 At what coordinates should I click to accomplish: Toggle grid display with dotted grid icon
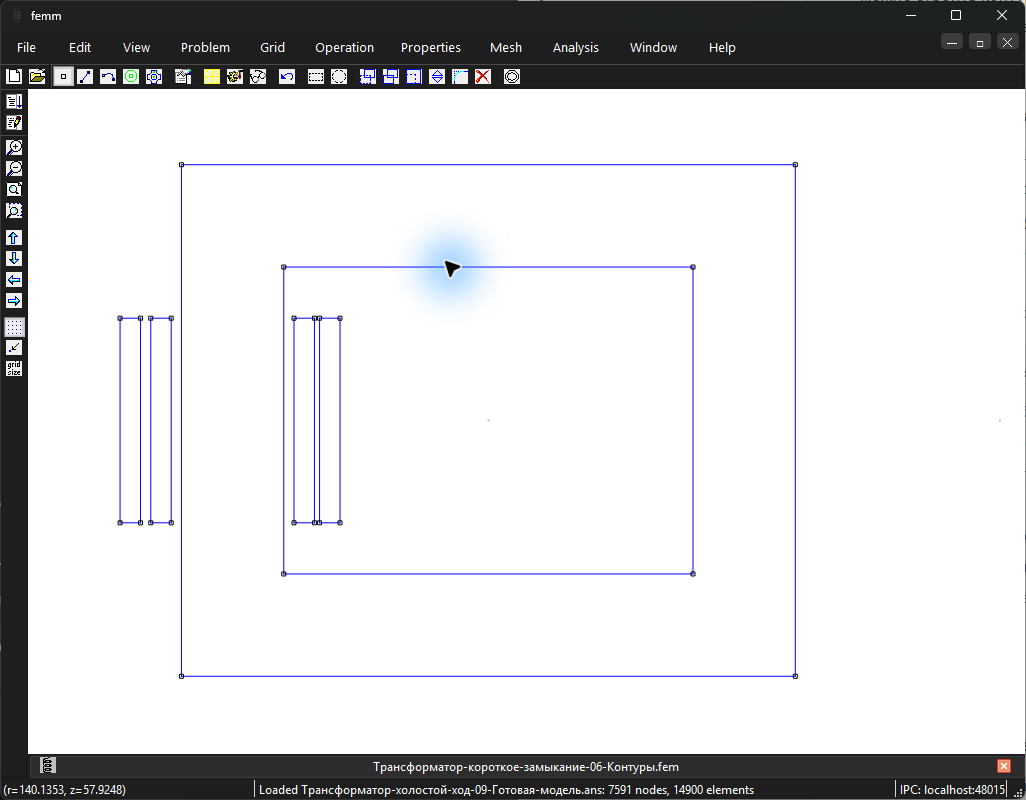(14, 326)
